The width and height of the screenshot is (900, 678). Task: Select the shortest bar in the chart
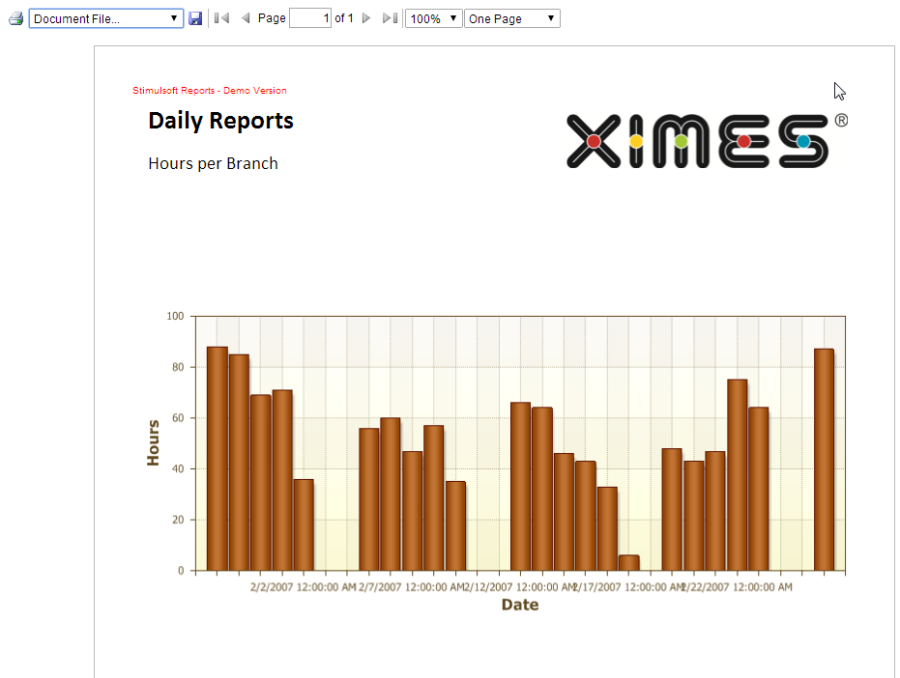click(629, 563)
